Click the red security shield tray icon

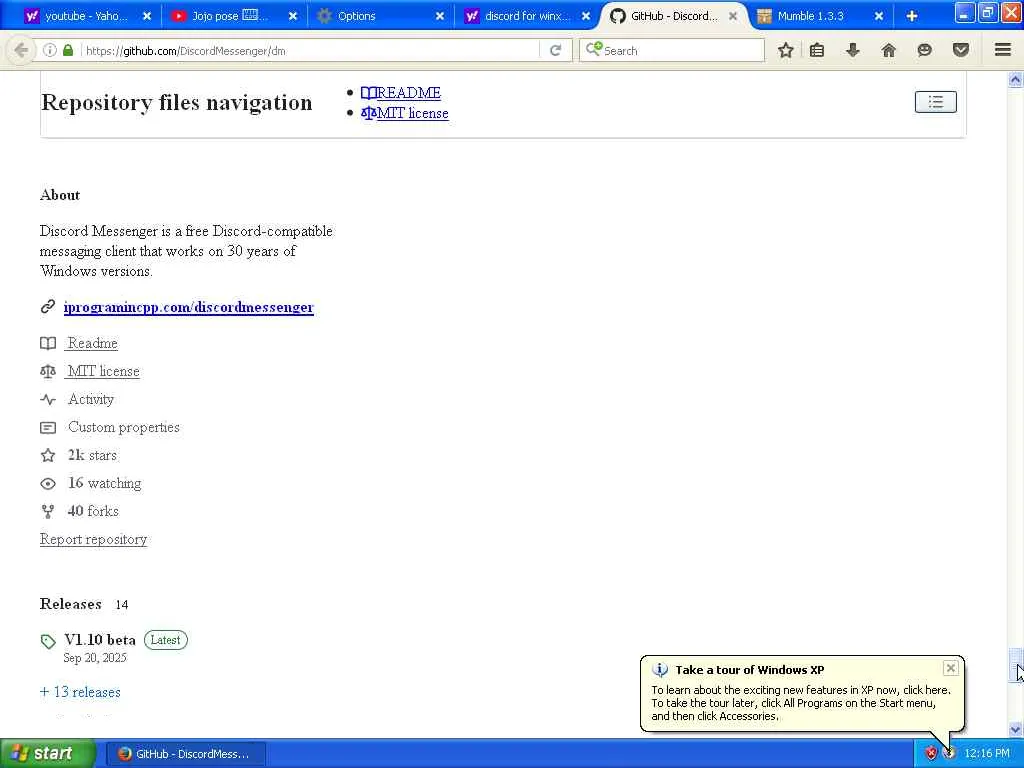pos(931,754)
